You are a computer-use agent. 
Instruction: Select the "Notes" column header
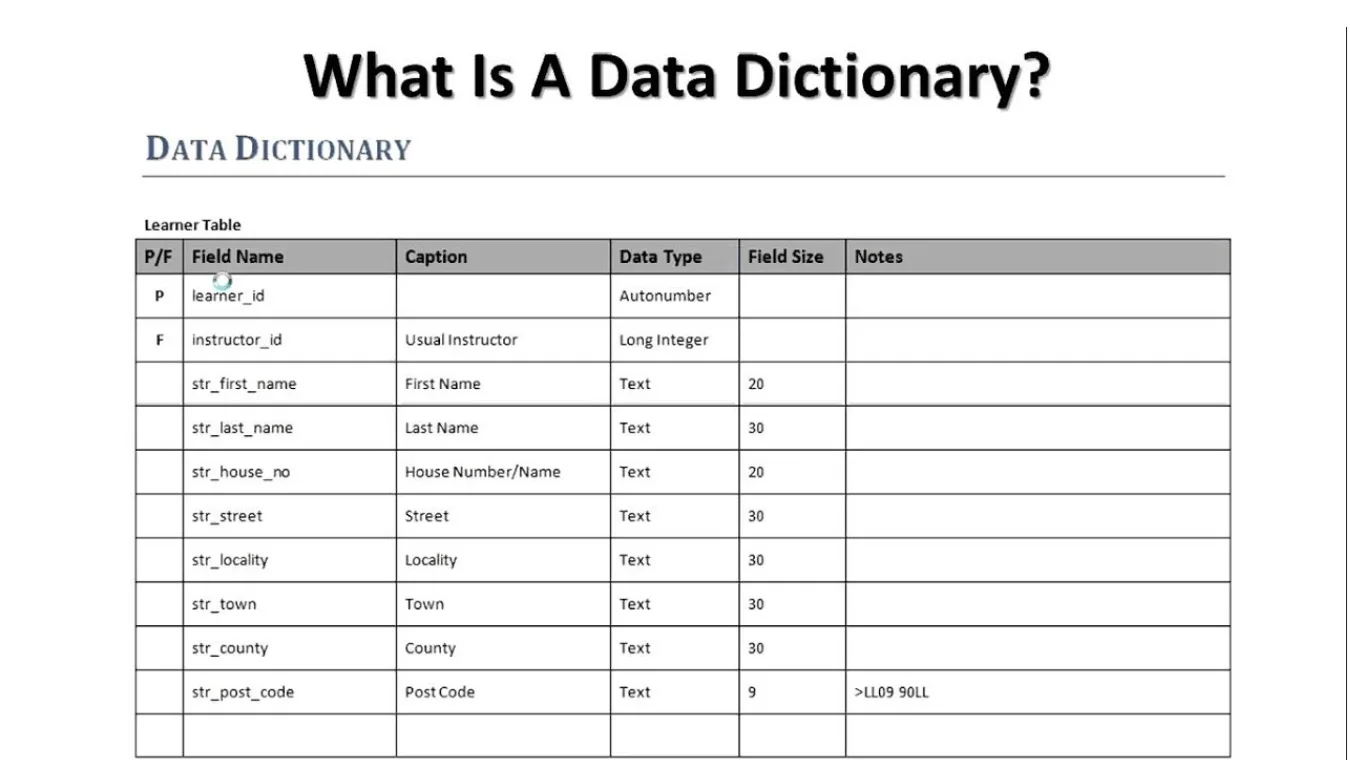pyautogui.click(x=878, y=257)
